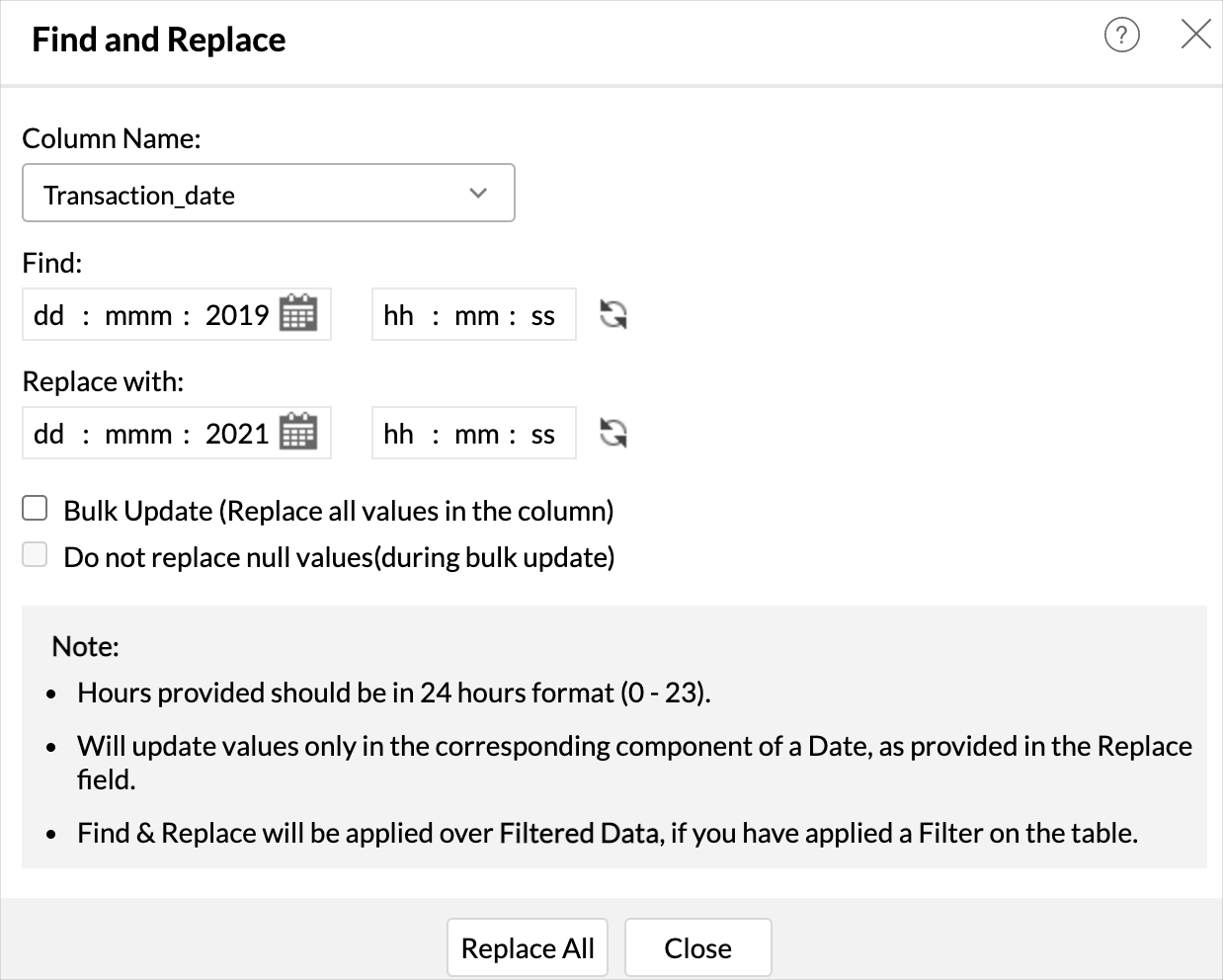Toggle Do not replace null values checkbox
The height and width of the screenshot is (980, 1223).
36,555
